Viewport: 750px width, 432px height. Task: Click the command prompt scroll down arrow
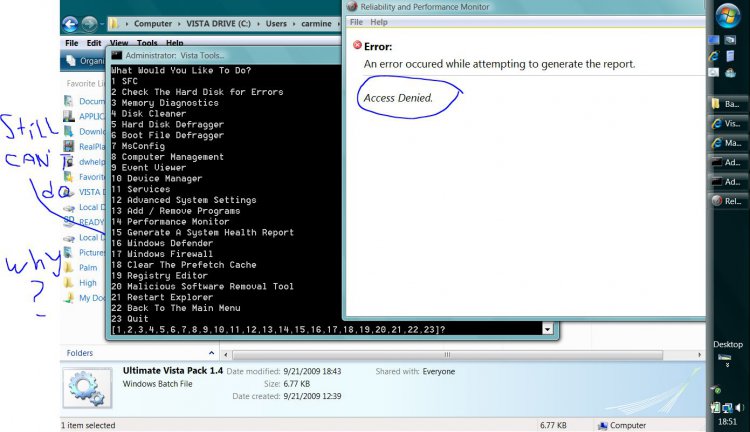[x=547, y=329]
